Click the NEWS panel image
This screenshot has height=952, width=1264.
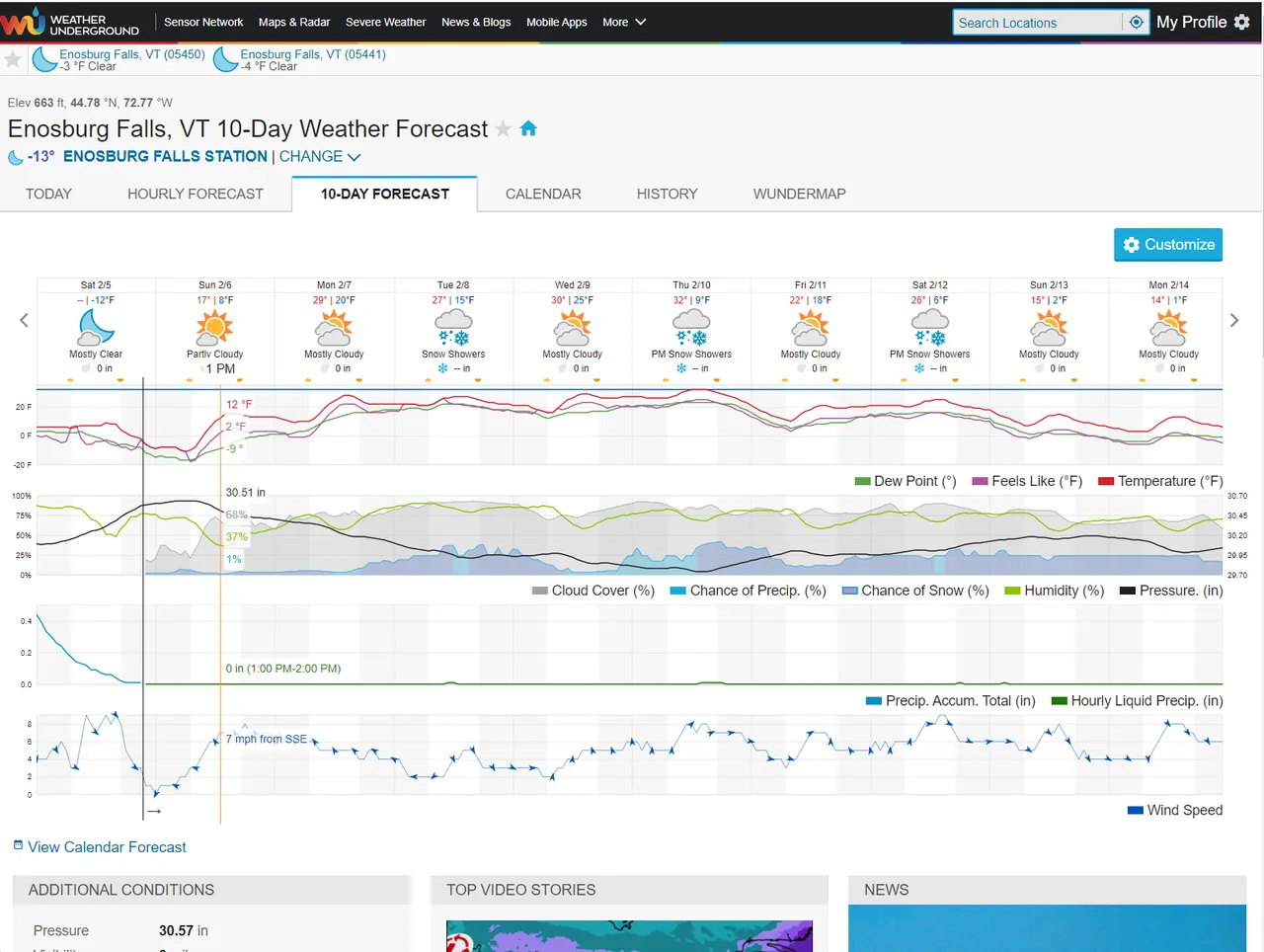point(1047,928)
